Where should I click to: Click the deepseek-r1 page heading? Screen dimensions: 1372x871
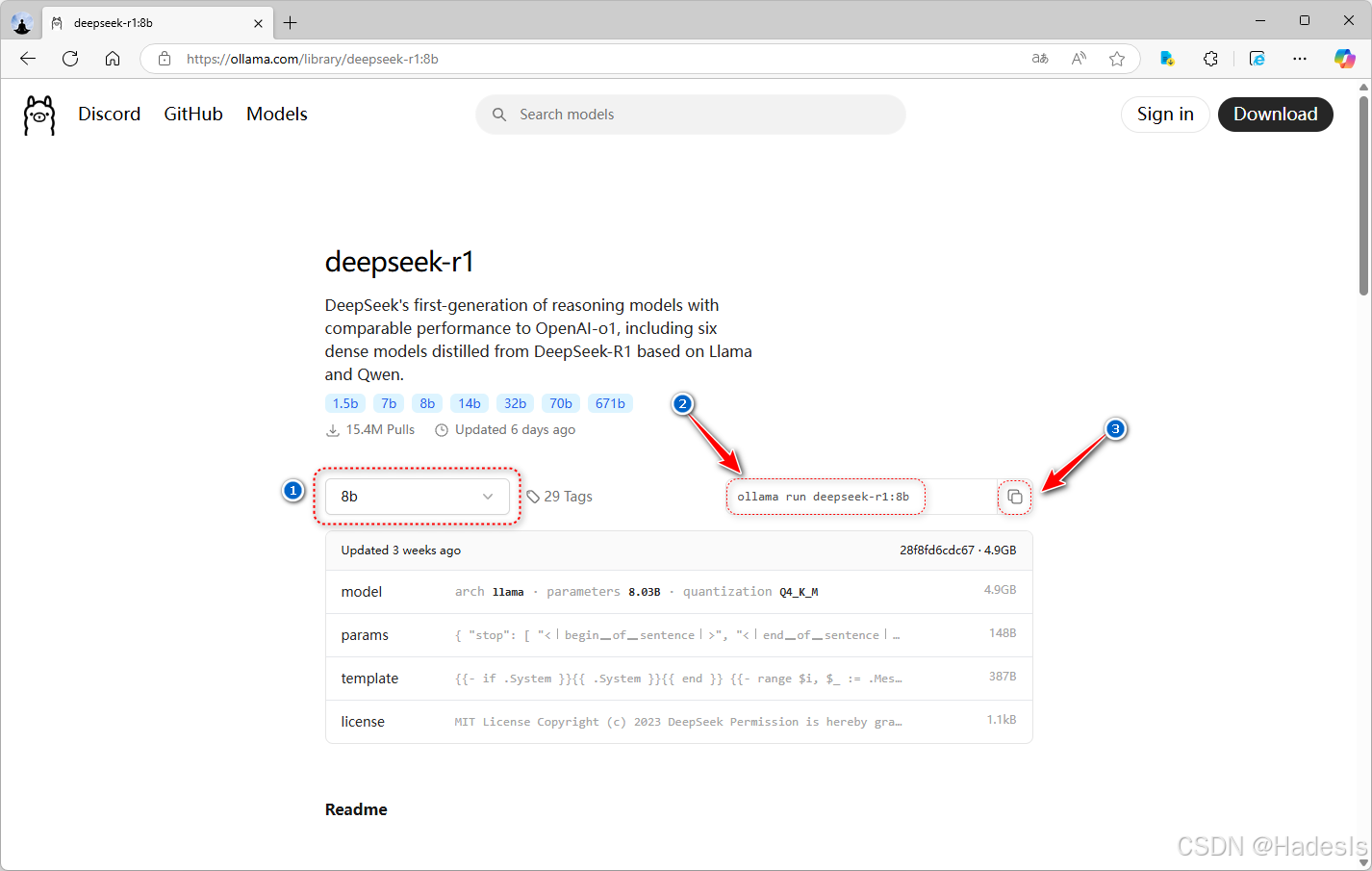pyautogui.click(x=399, y=262)
